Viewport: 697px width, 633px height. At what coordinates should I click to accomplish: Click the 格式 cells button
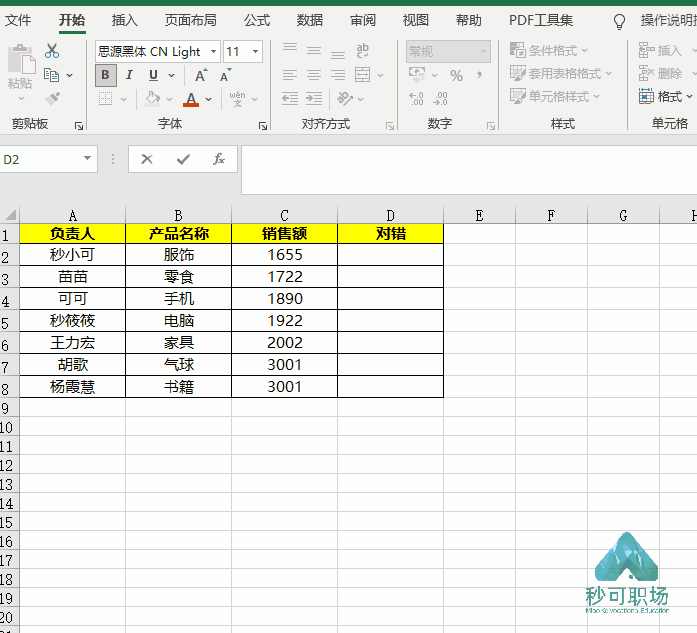coord(665,96)
